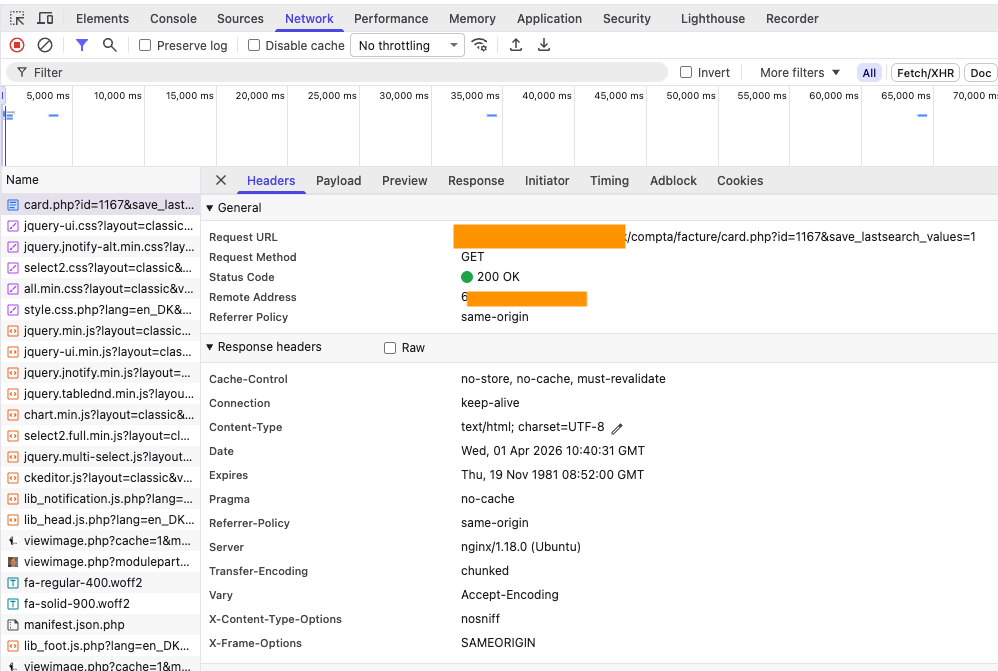
Task: Tick the Raw response headers checkbox
Action: [390, 348]
